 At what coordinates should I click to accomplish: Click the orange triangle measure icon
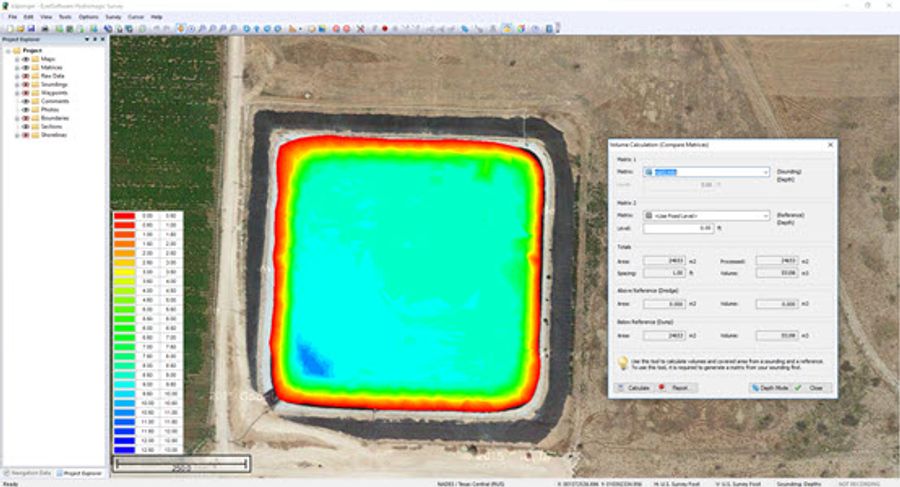tap(293, 28)
